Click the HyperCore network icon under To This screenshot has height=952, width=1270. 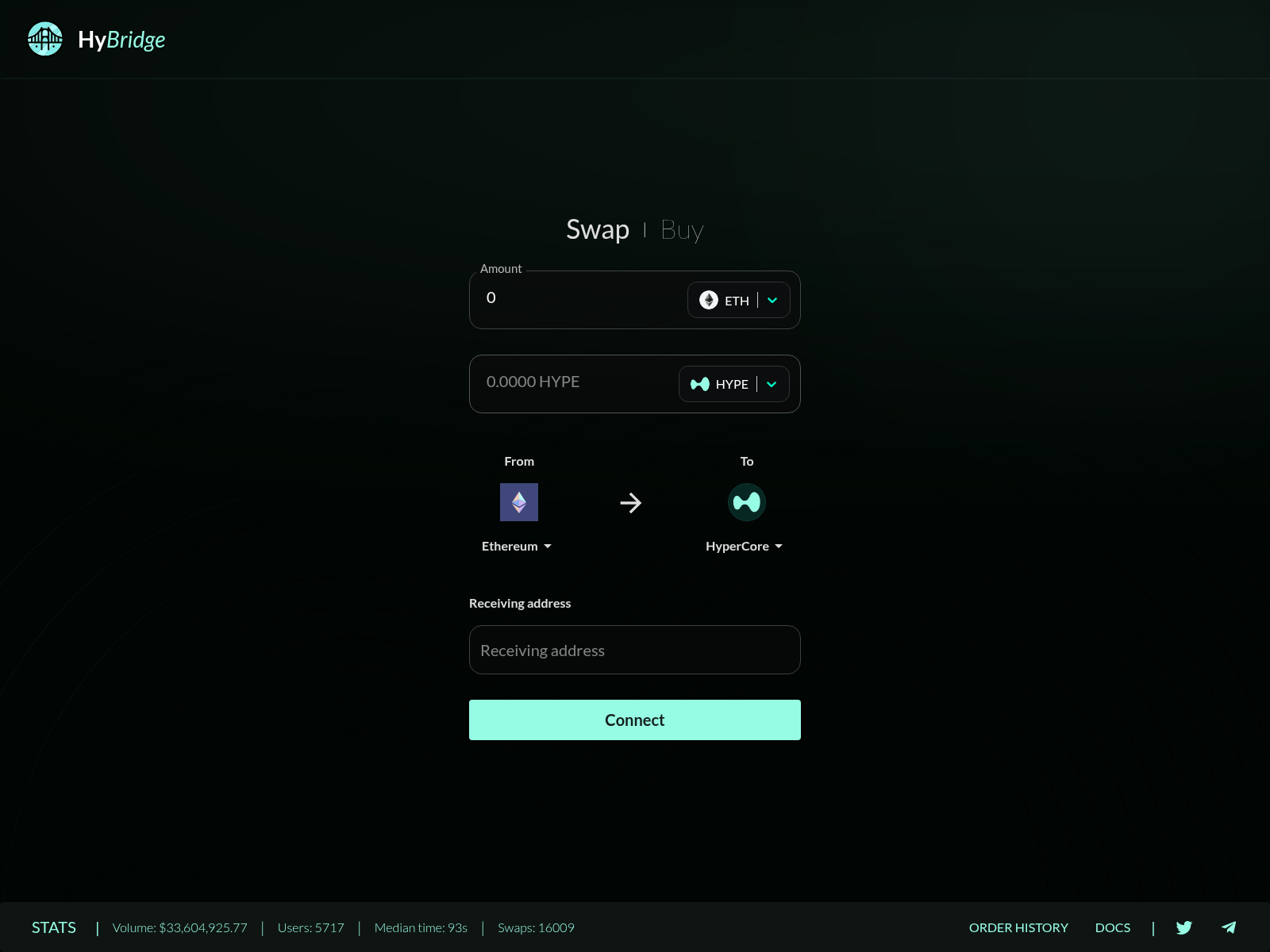coord(747,502)
